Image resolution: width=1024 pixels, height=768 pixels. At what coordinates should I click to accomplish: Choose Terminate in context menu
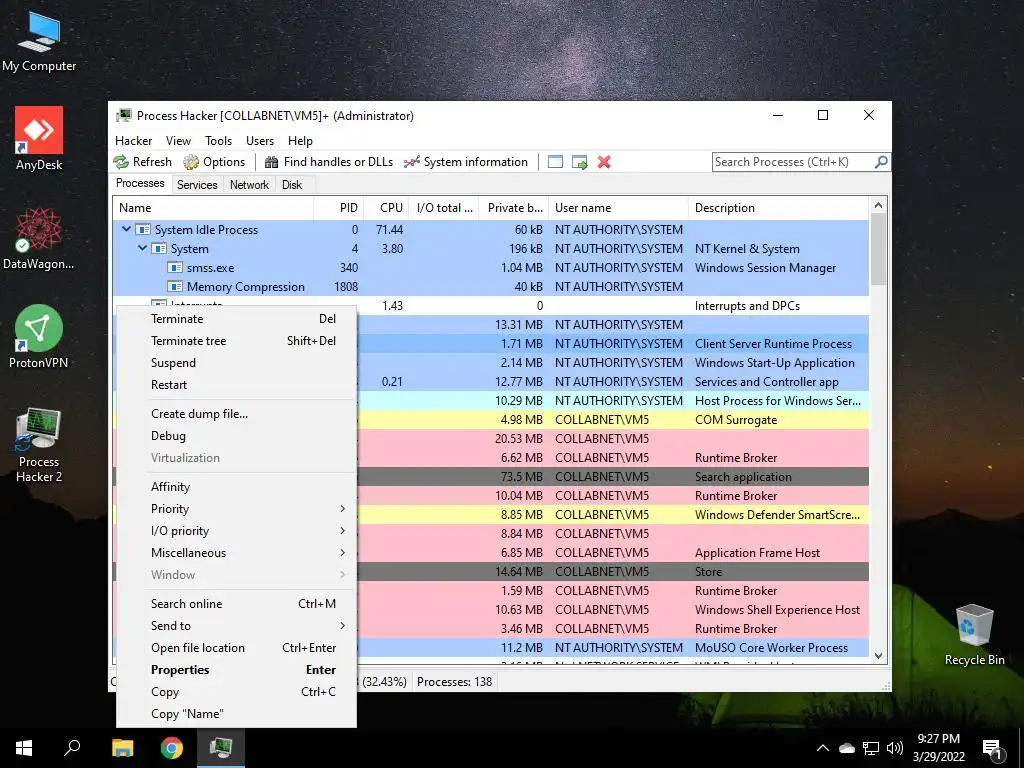click(x=236, y=319)
